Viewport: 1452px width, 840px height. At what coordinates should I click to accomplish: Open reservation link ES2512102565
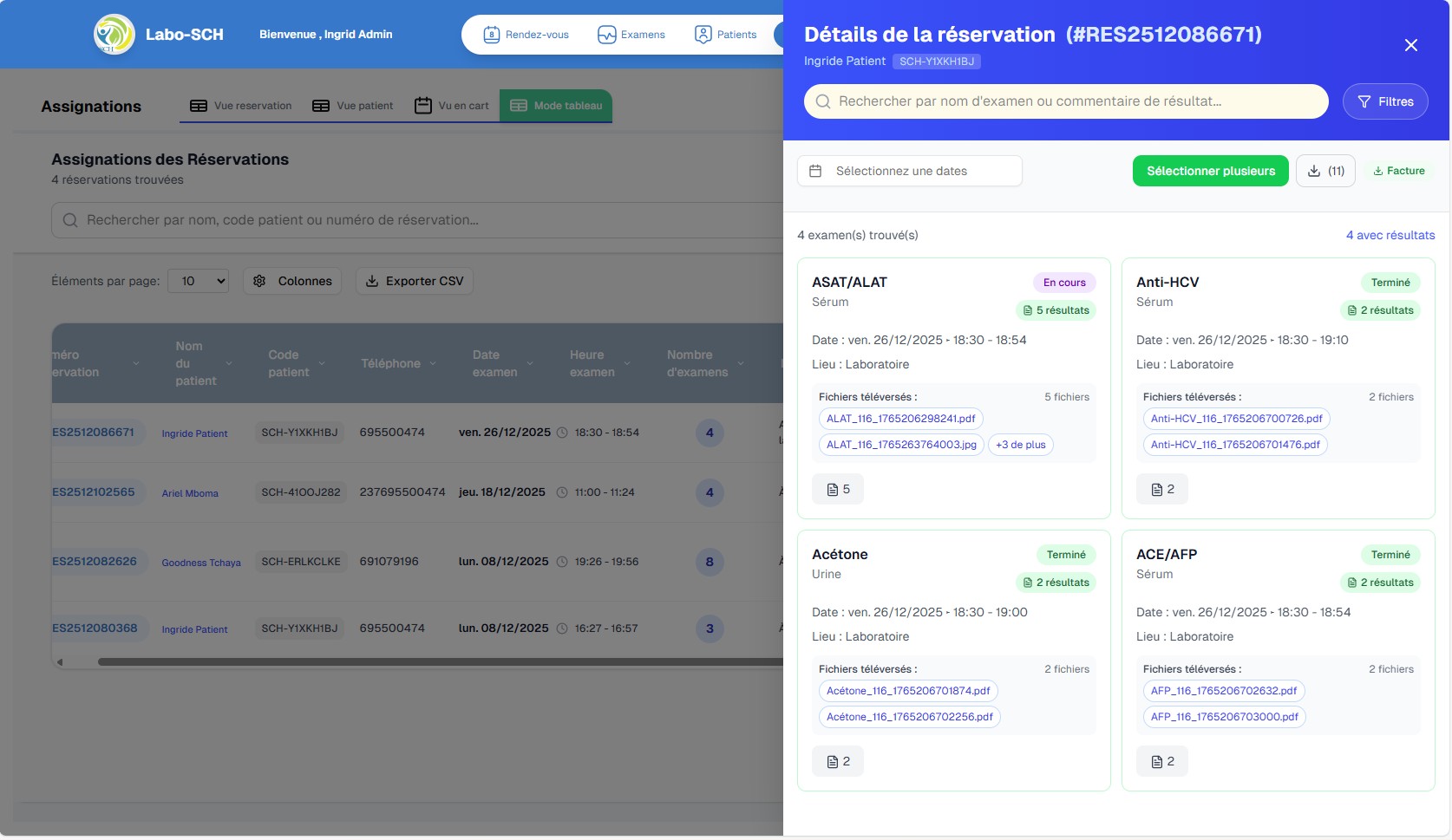(x=92, y=492)
